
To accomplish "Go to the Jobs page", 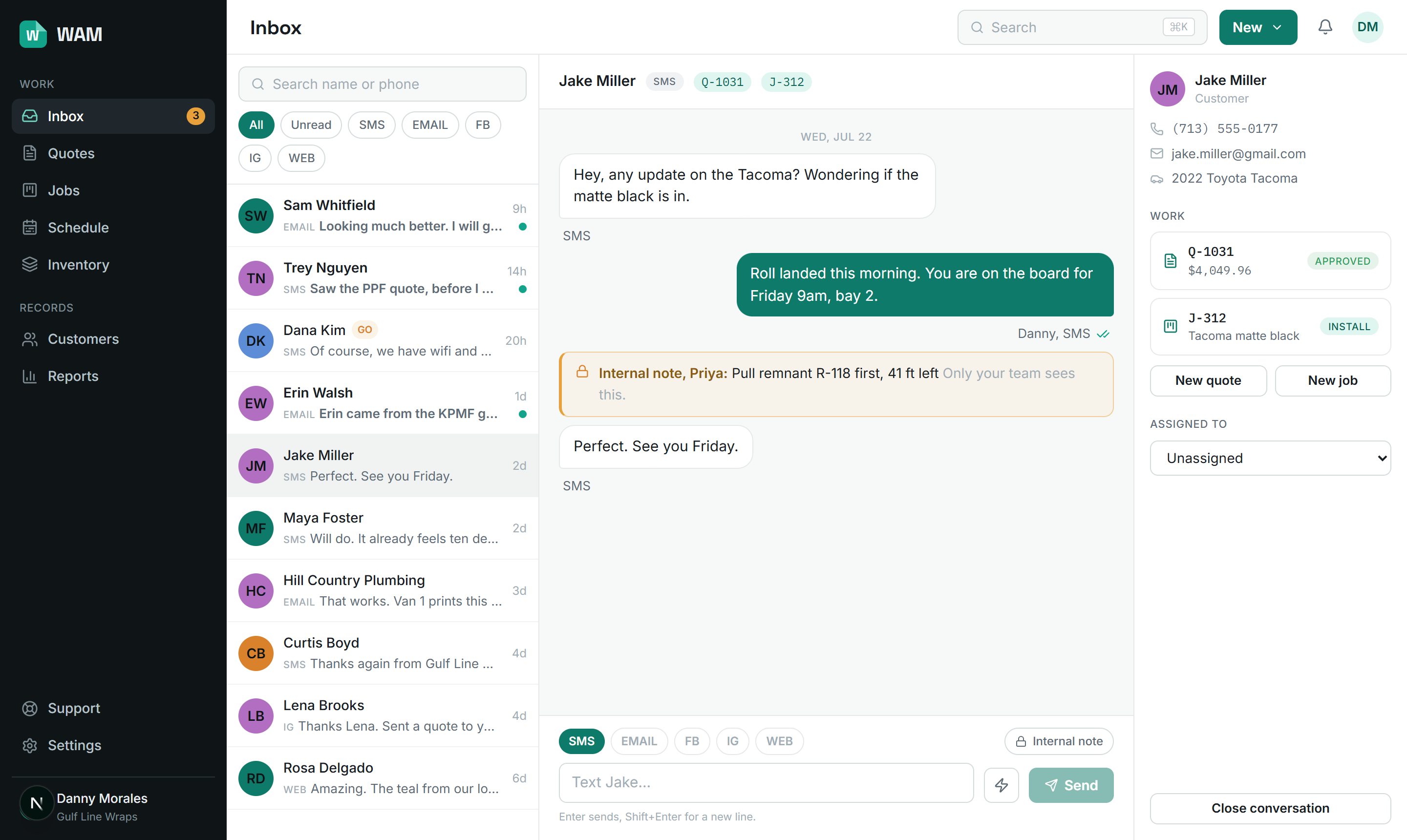I will 113,190.
